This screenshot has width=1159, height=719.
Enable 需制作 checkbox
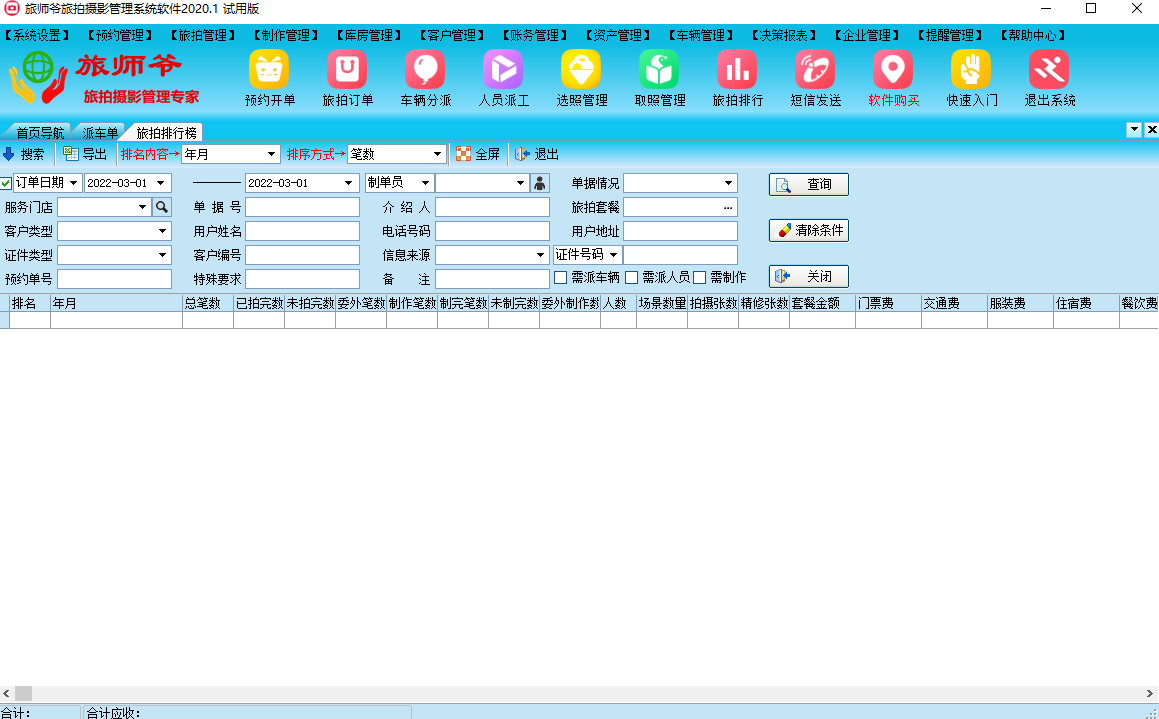pyautogui.click(x=699, y=278)
